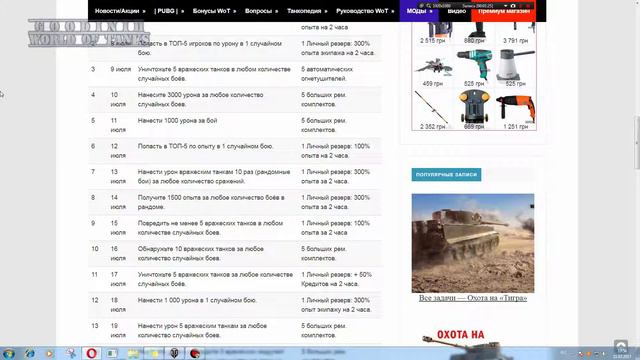Open the ad item priced 3 791 грн
Image resolution: width=640 pixels, height=360 pixels.
click(x=516, y=33)
